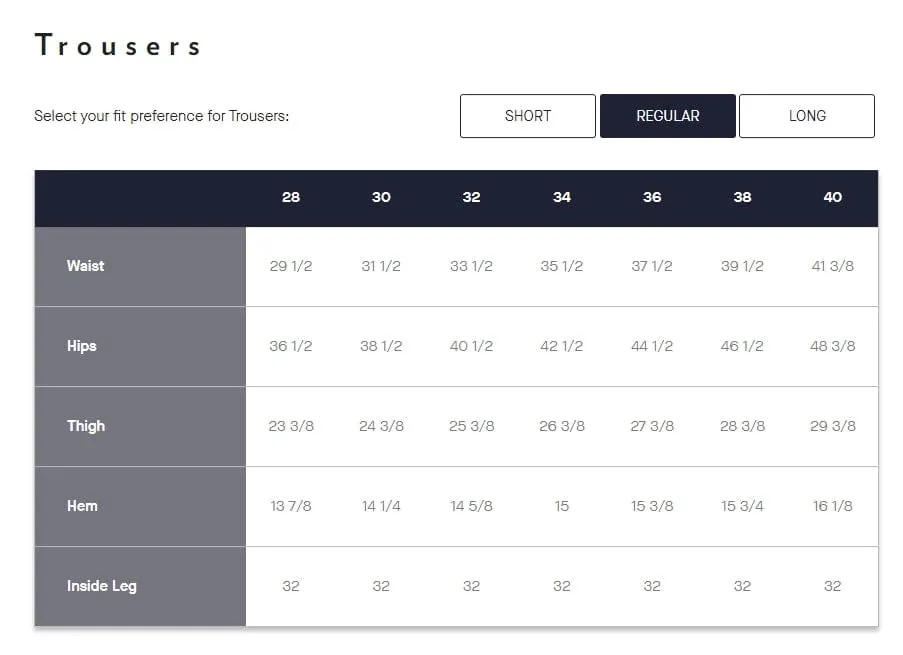This screenshot has width=903, height=655.
Task: Click the hips value 36 1/2
Action: tap(291, 346)
